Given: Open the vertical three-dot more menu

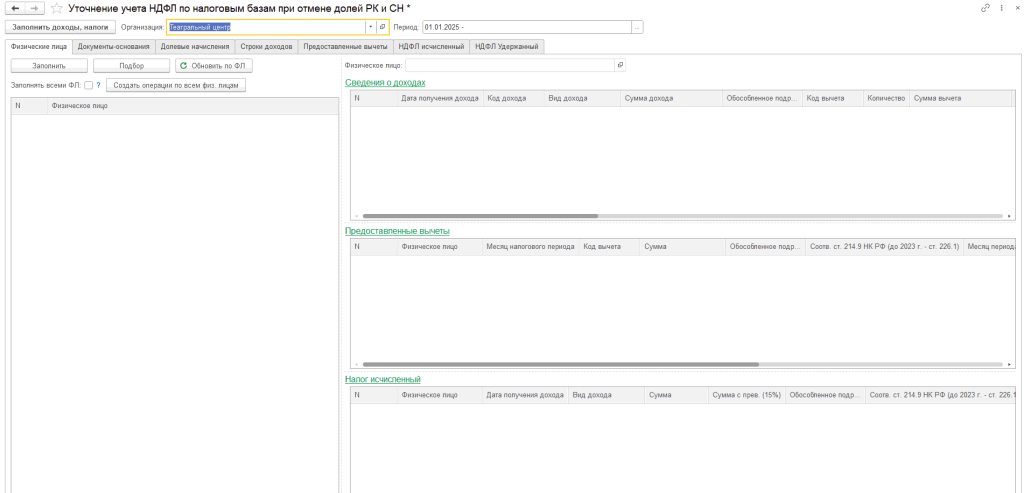Looking at the screenshot, I should 1001,8.
